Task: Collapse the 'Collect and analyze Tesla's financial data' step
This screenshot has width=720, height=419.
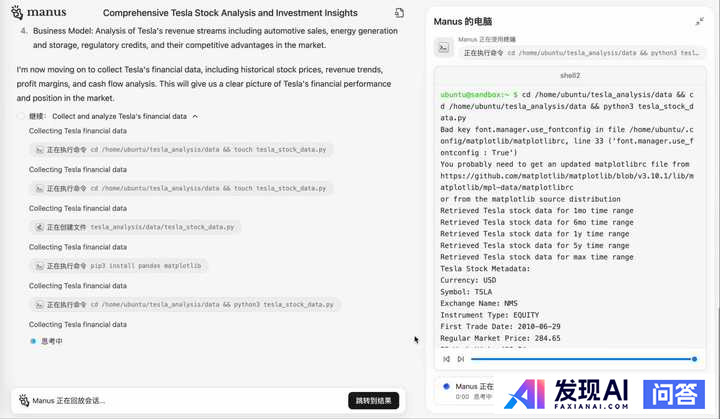Action: (195, 116)
